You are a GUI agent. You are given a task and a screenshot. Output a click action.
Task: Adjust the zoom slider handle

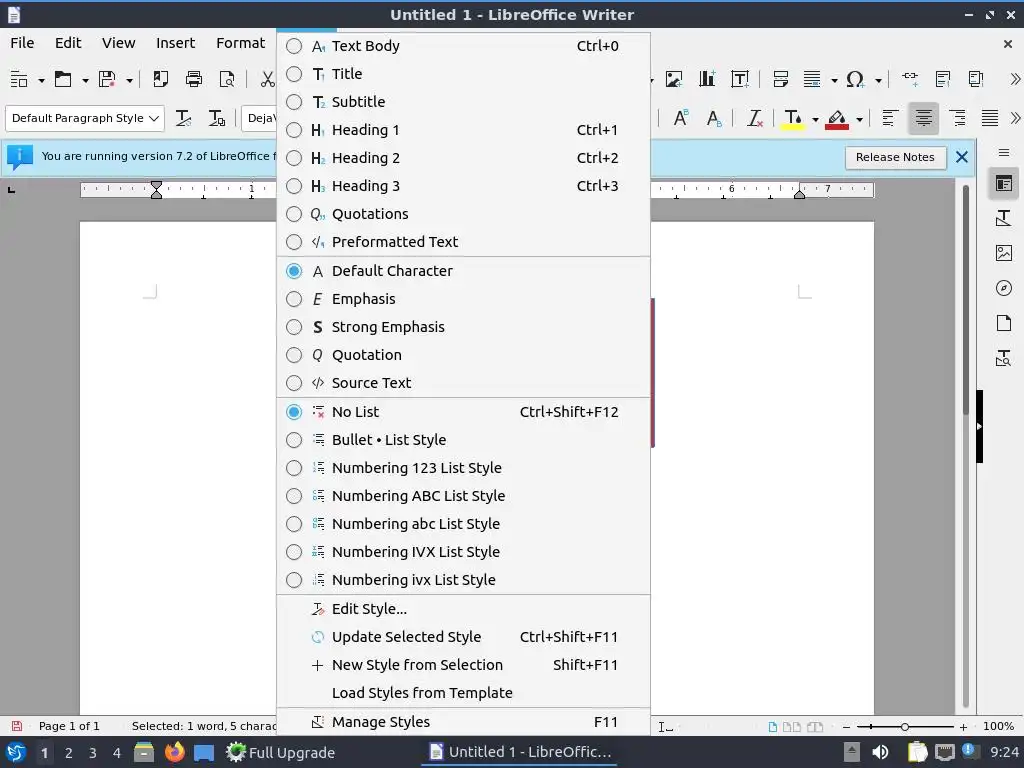coord(904,726)
